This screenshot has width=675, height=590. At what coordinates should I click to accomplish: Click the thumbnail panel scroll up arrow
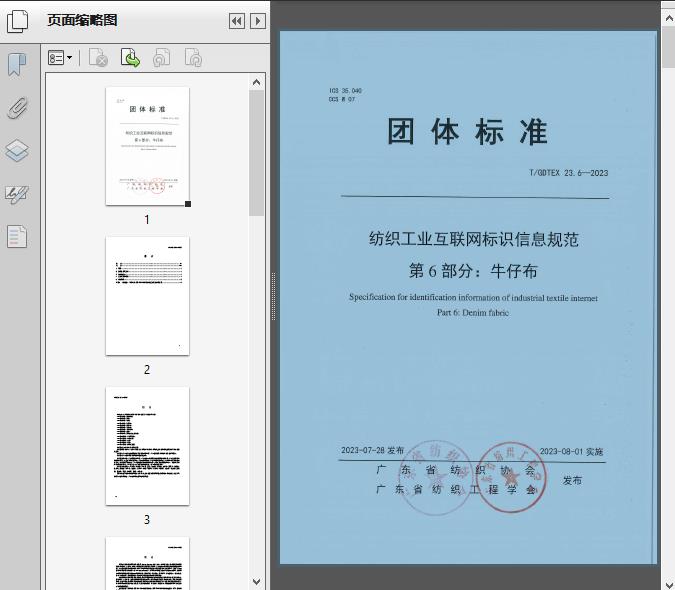(257, 82)
